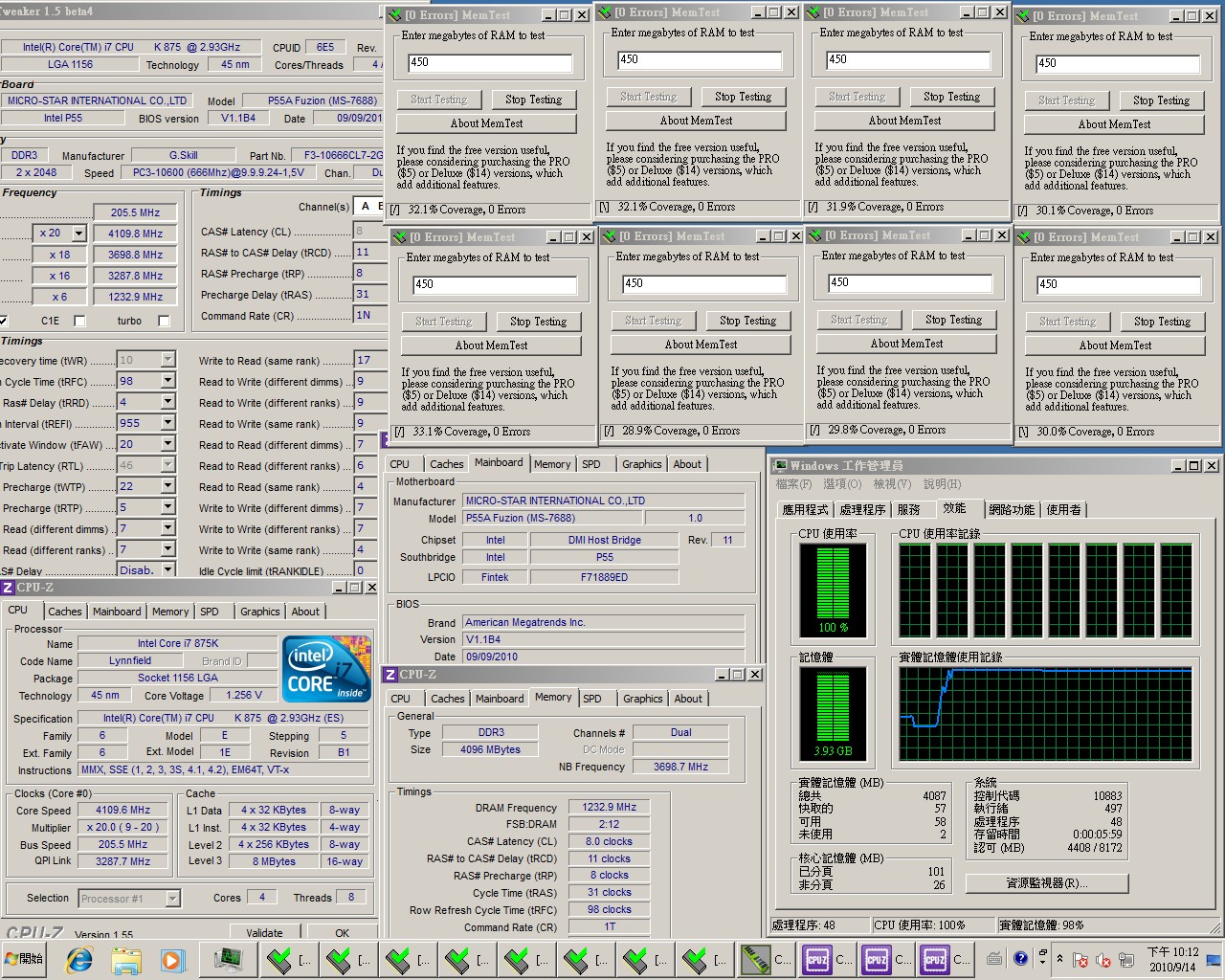Click RAM megabytes field in MemTest with 29.8% coverage

coord(909,282)
